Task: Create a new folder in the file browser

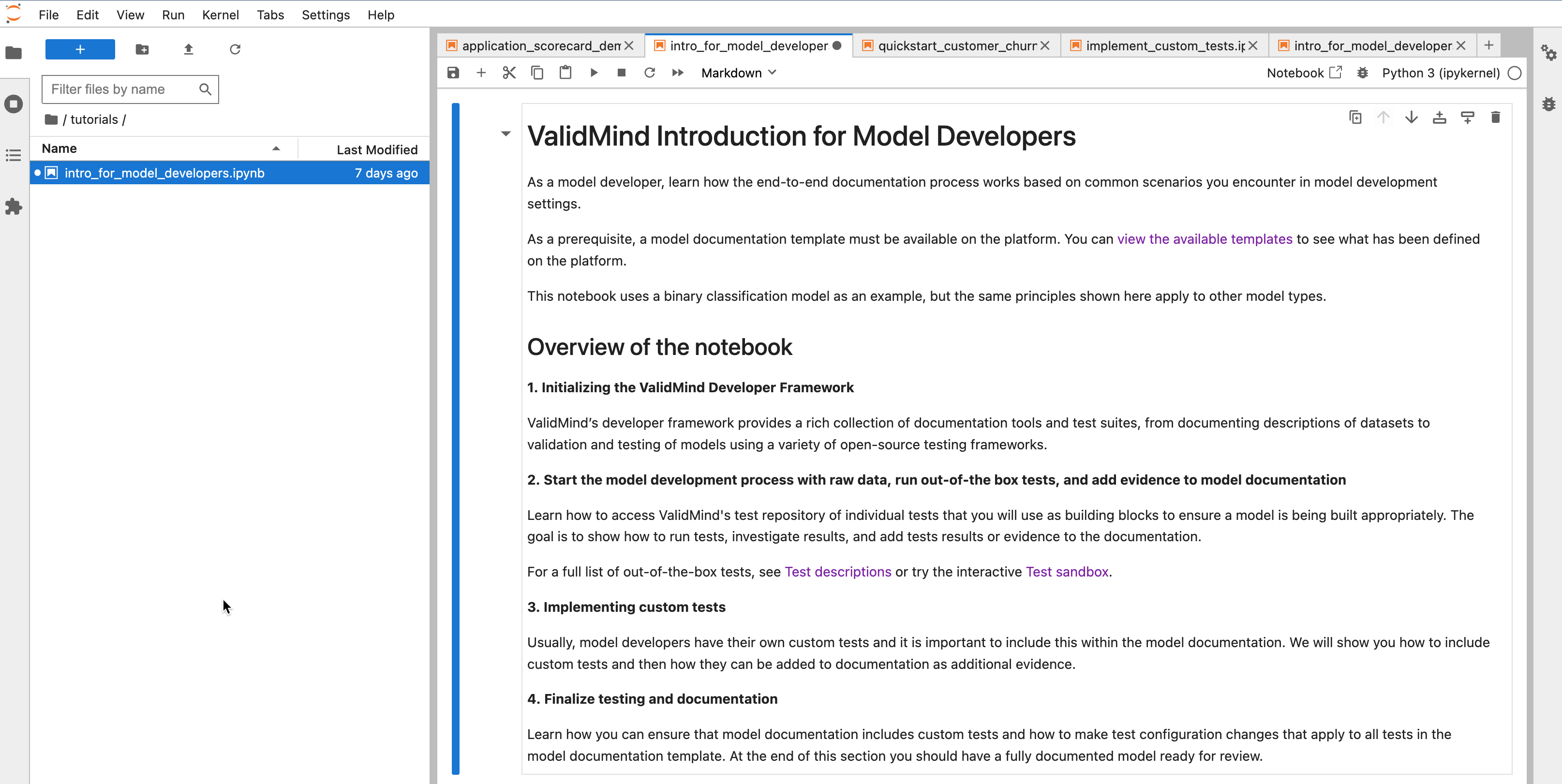Action: tap(142, 49)
